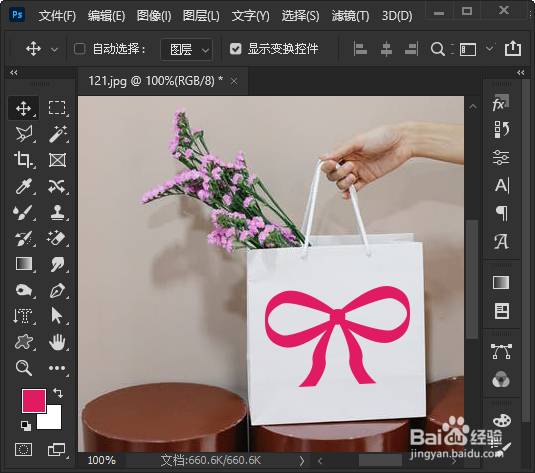Select the Polygonal Lasso tool
535x473 pixels.
[24, 134]
